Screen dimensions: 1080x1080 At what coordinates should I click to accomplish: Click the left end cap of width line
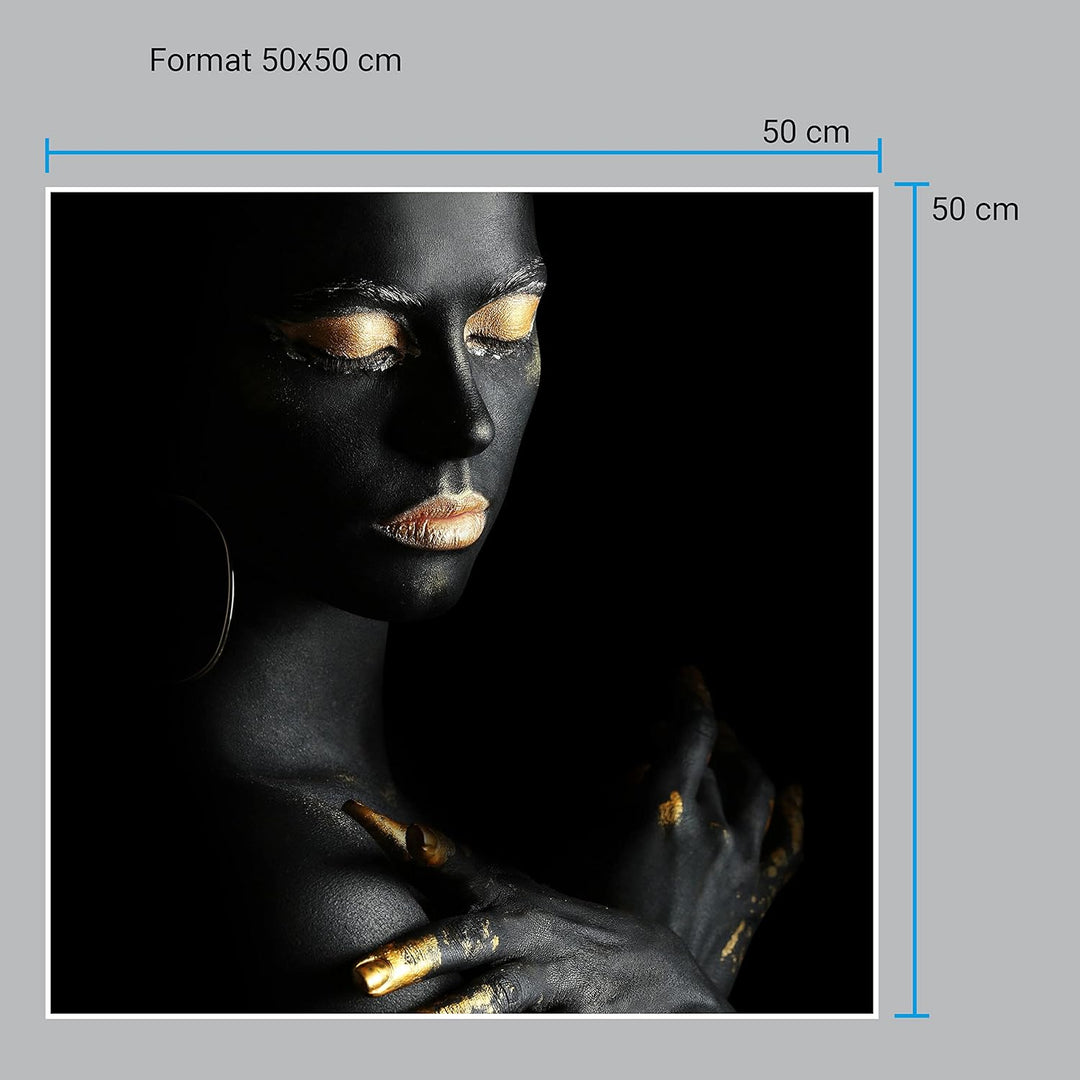[x=47, y=154]
